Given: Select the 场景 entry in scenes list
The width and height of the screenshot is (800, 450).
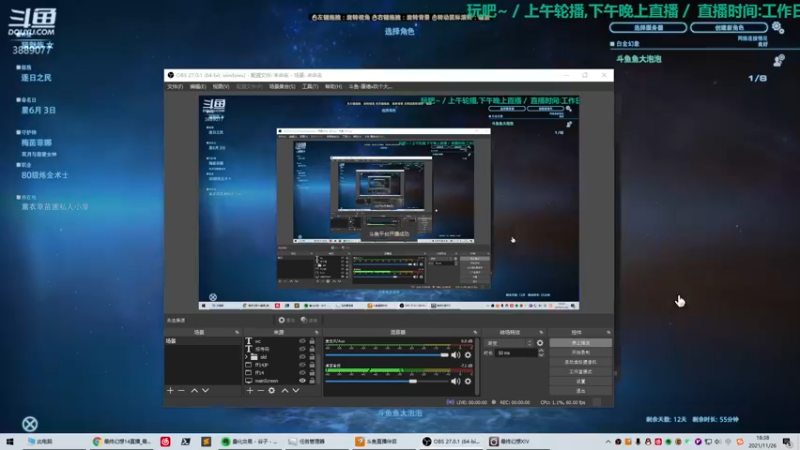Looking at the screenshot, I should pos(203,341).
